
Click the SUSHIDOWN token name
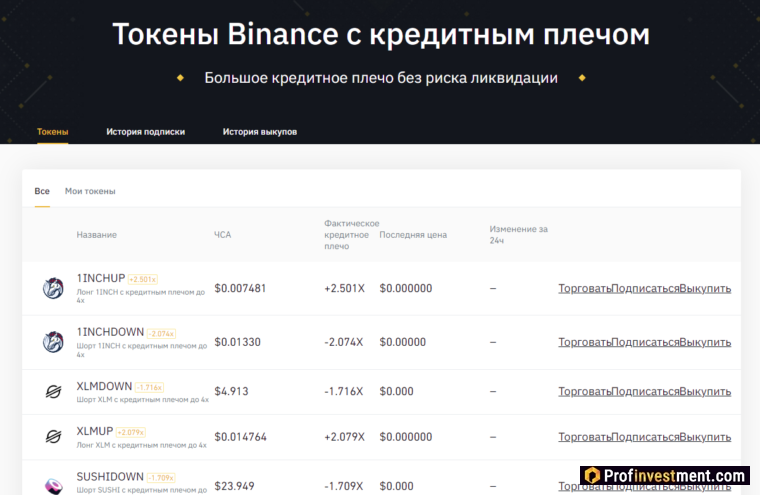110,477
